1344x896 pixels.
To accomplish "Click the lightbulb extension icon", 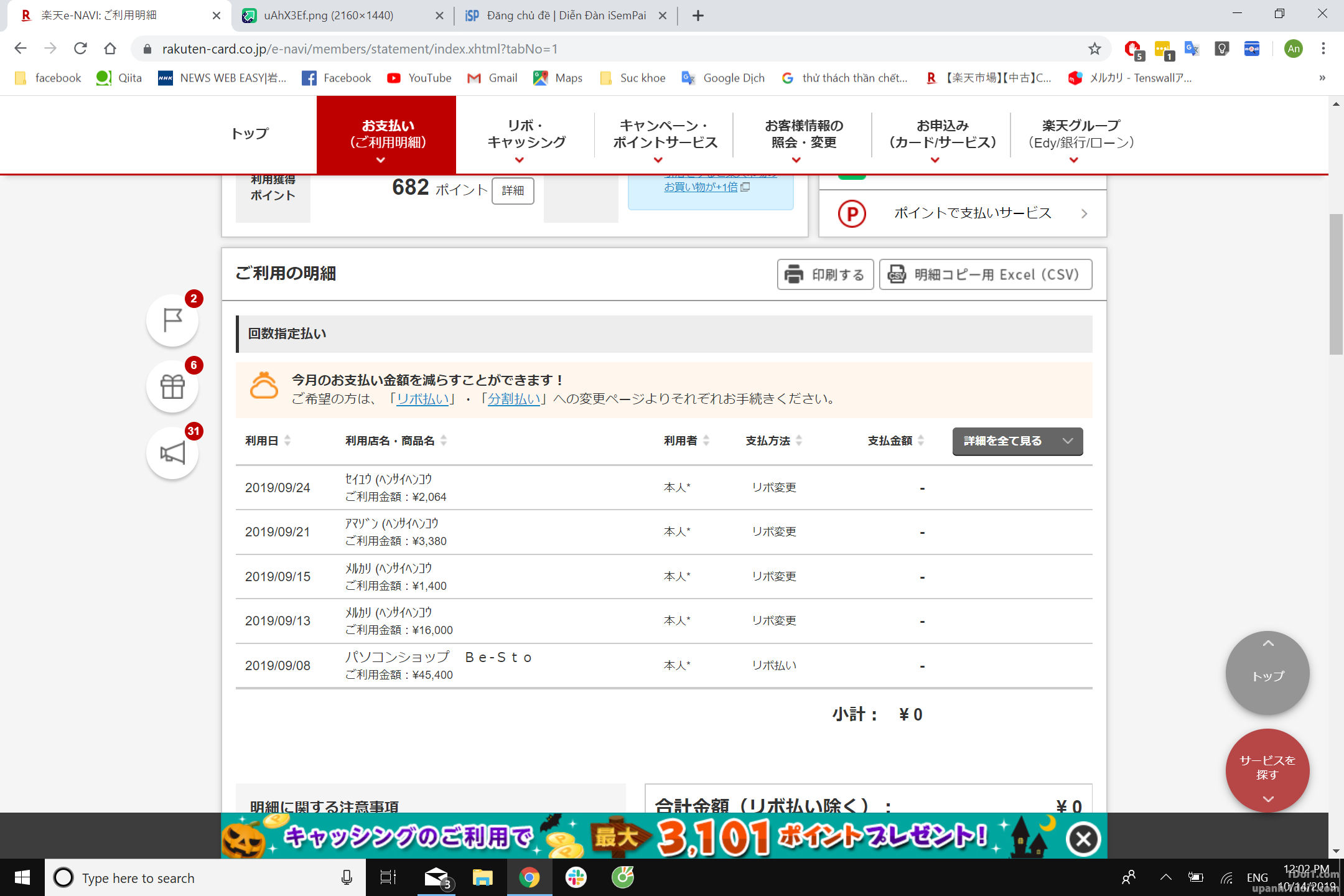I will (x=1221, y=49).
